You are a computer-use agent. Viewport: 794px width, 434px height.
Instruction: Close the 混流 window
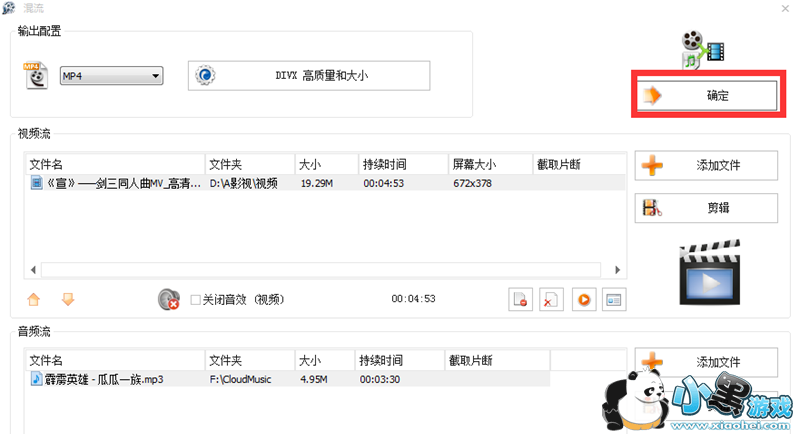tap(785, 8)
